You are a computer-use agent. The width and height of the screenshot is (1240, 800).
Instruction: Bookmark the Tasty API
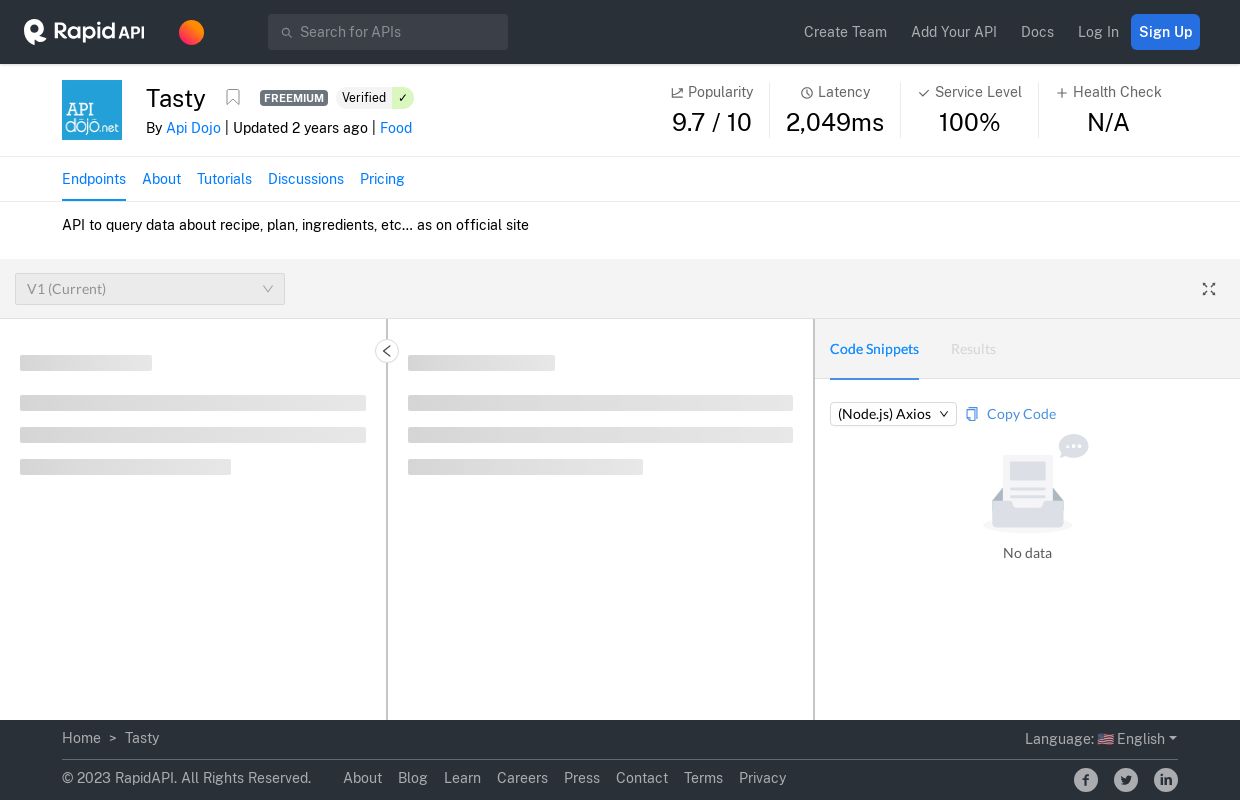click(233, 97)
